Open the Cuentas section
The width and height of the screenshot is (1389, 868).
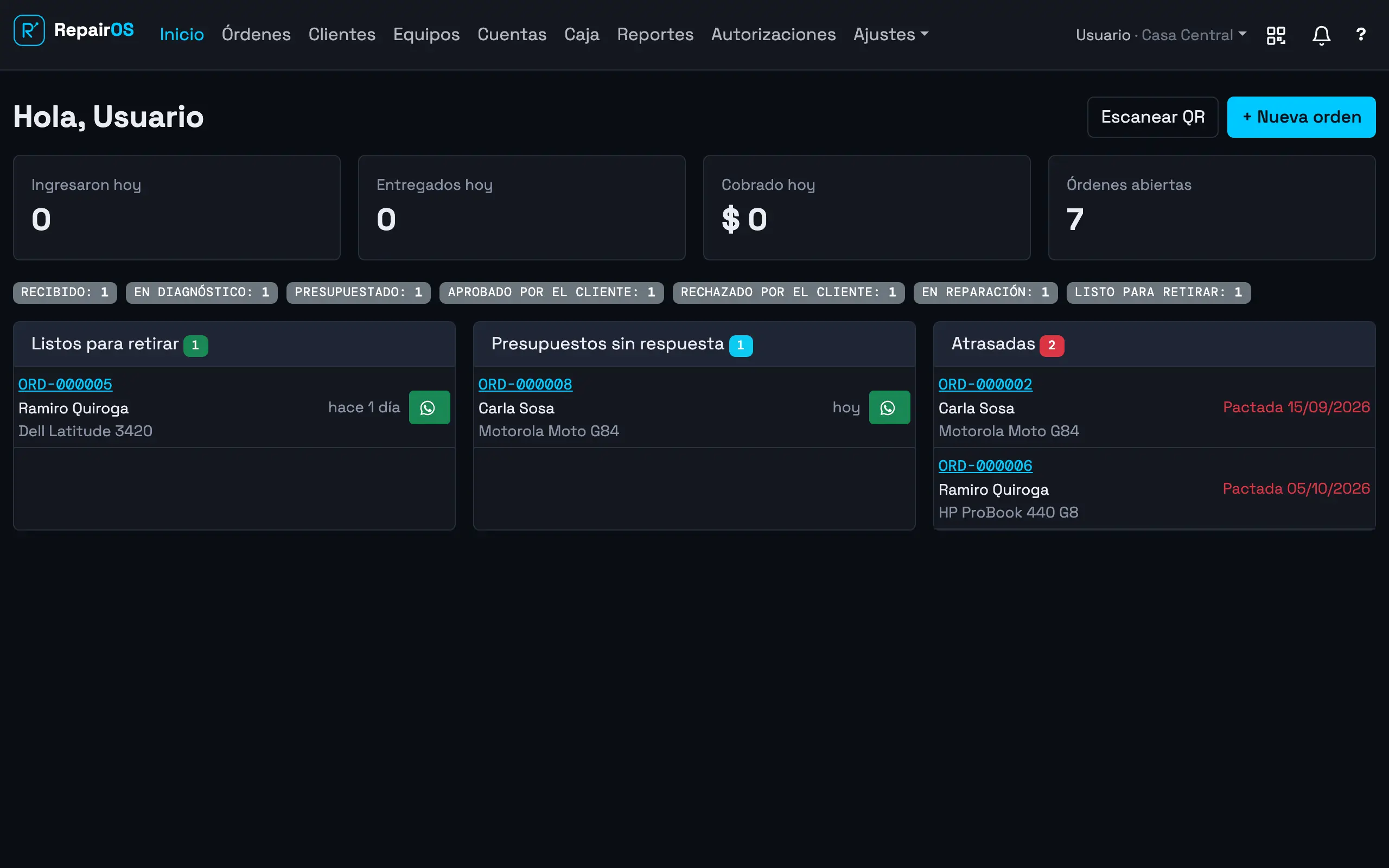(x=512, y=34)
